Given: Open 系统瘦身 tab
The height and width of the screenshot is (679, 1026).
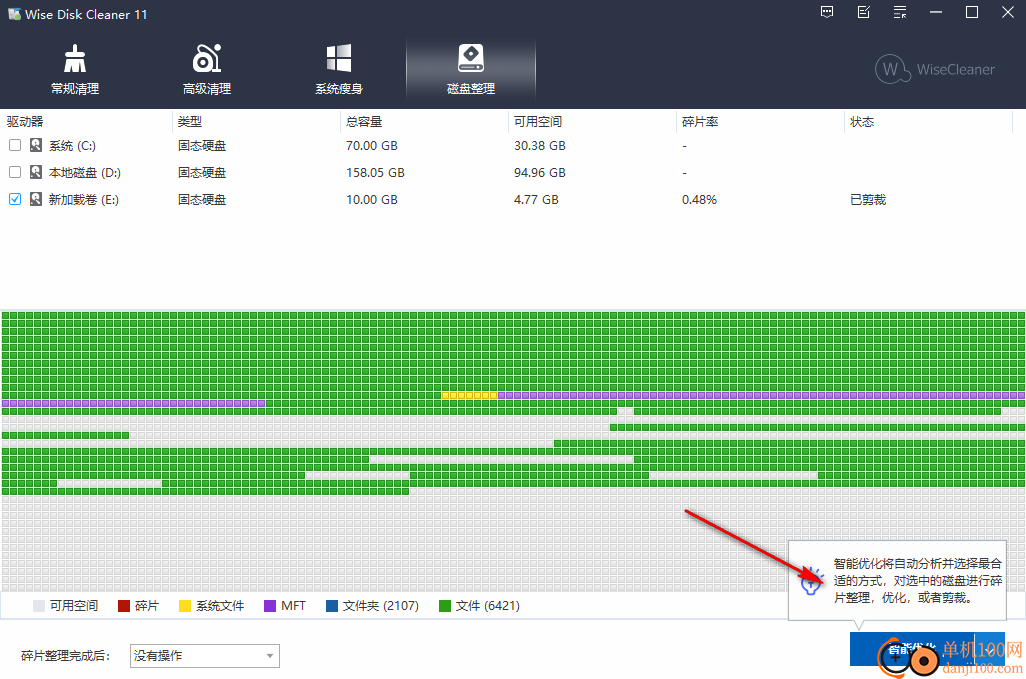Looking at the screenshot, I should 339,70.
